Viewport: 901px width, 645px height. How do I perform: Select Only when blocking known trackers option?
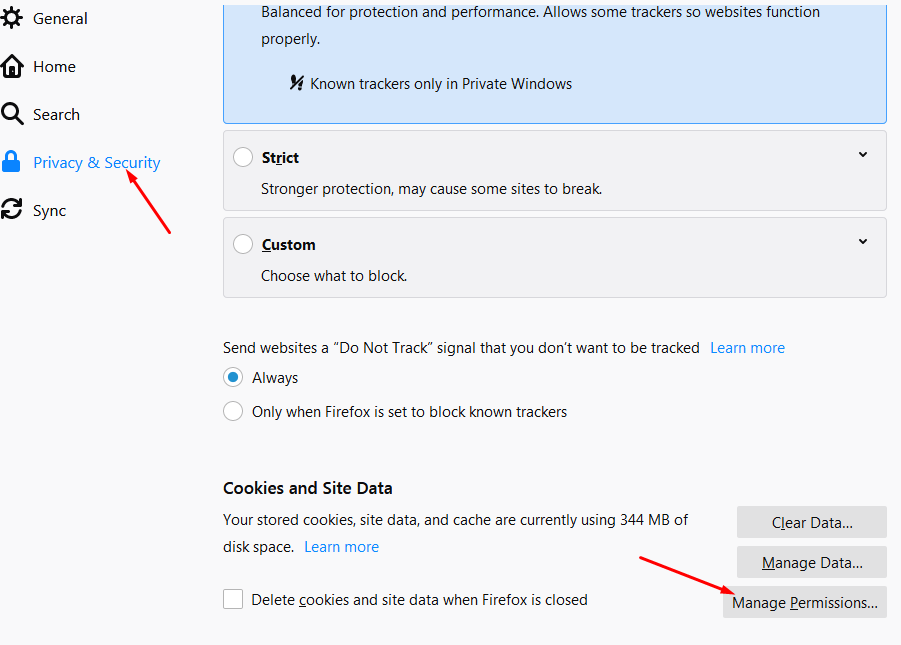(x=233, y=412)
